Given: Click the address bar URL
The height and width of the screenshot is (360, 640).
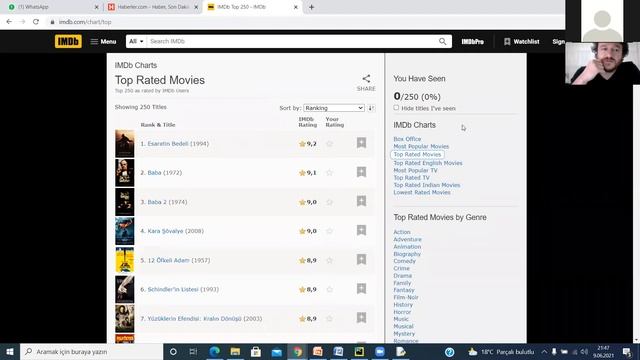Looking at the screenshot, I should [x=85, y=22].
